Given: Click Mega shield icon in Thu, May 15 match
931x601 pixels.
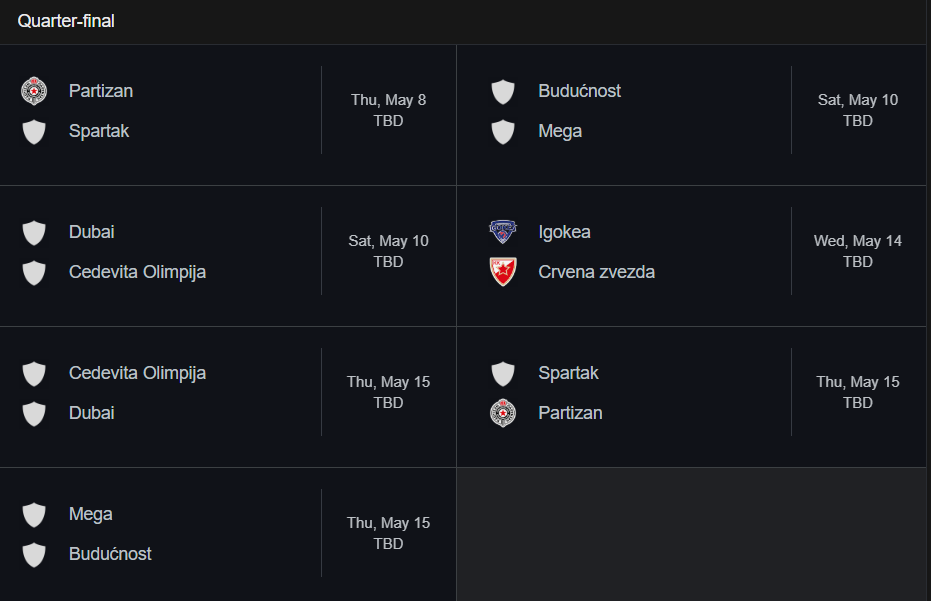Looking at the screenshot, I should pos(34,514).
